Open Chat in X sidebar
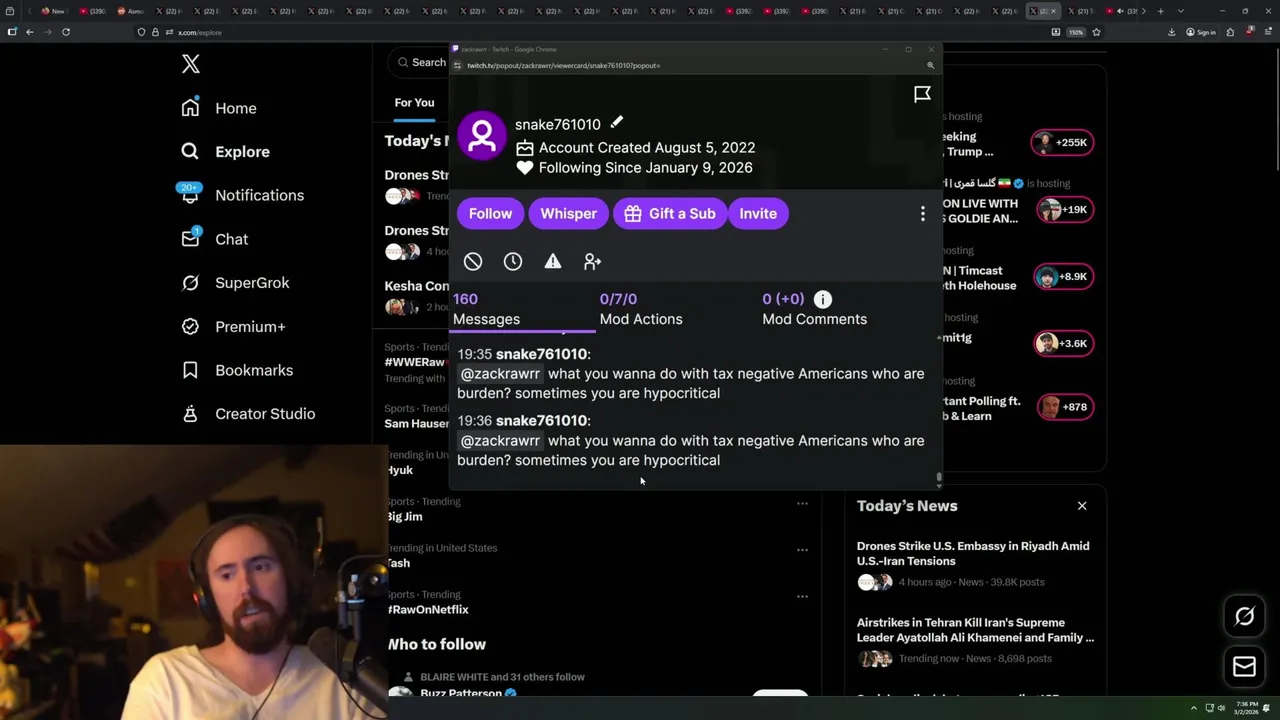This screenshot has height=720, width=1280. pyautogui.click(x=214, y=239)
